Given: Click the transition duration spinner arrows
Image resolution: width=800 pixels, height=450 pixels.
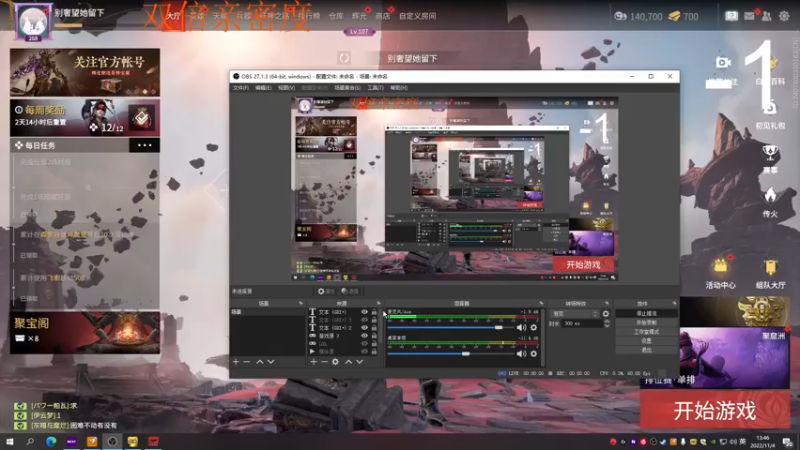Looking at the screenshot, I should (x=606, y=323).
